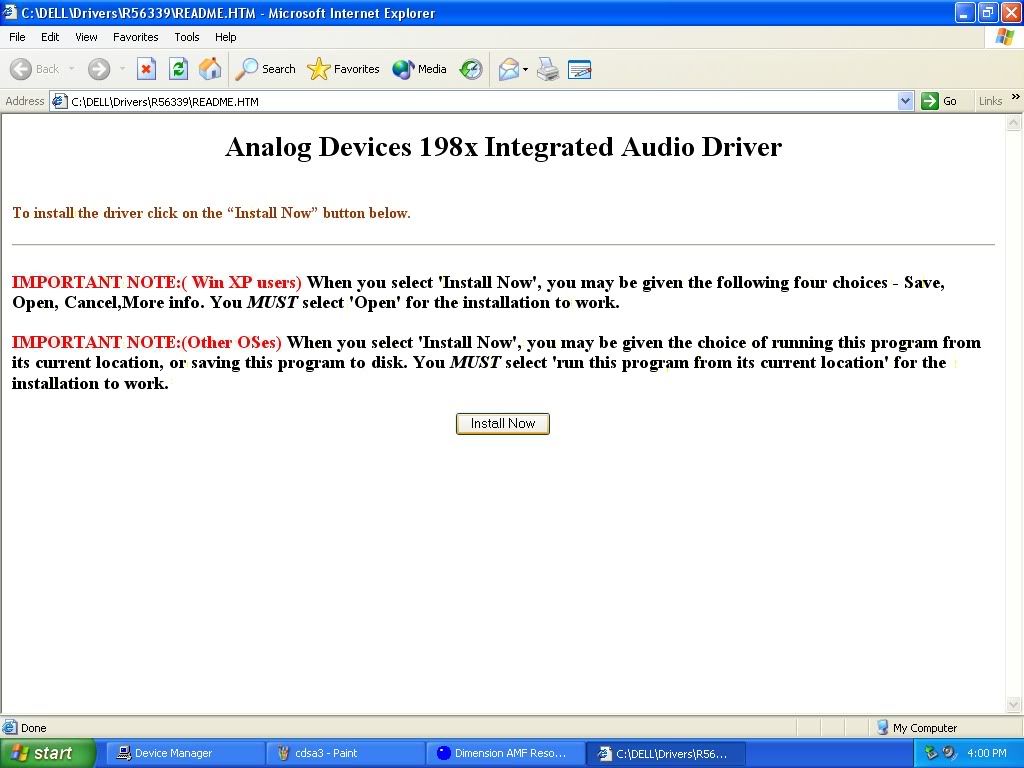Go to the Home page
Image resolution: width=1024 pixels, height=768 pixels.
tap(210, 69)
